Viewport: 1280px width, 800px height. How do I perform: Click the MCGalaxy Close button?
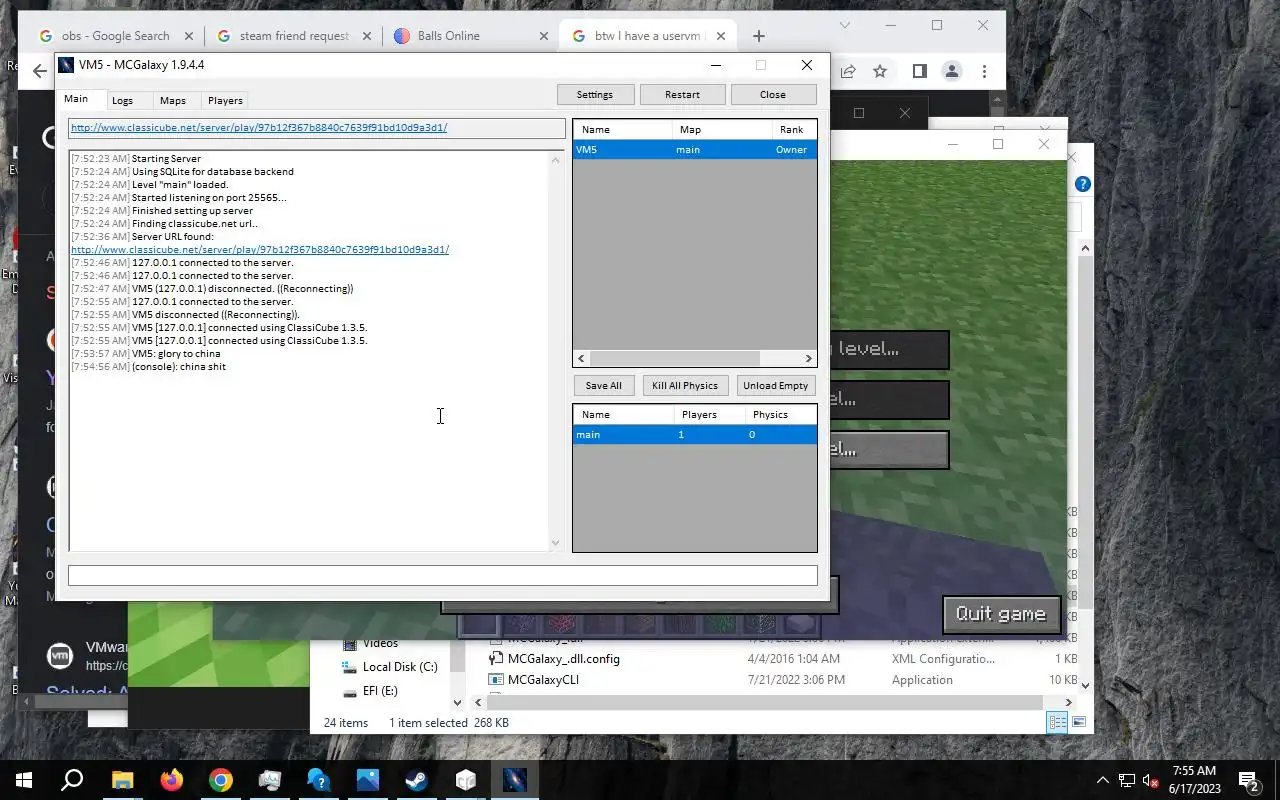pyautogui.click(x=773, y=94)
